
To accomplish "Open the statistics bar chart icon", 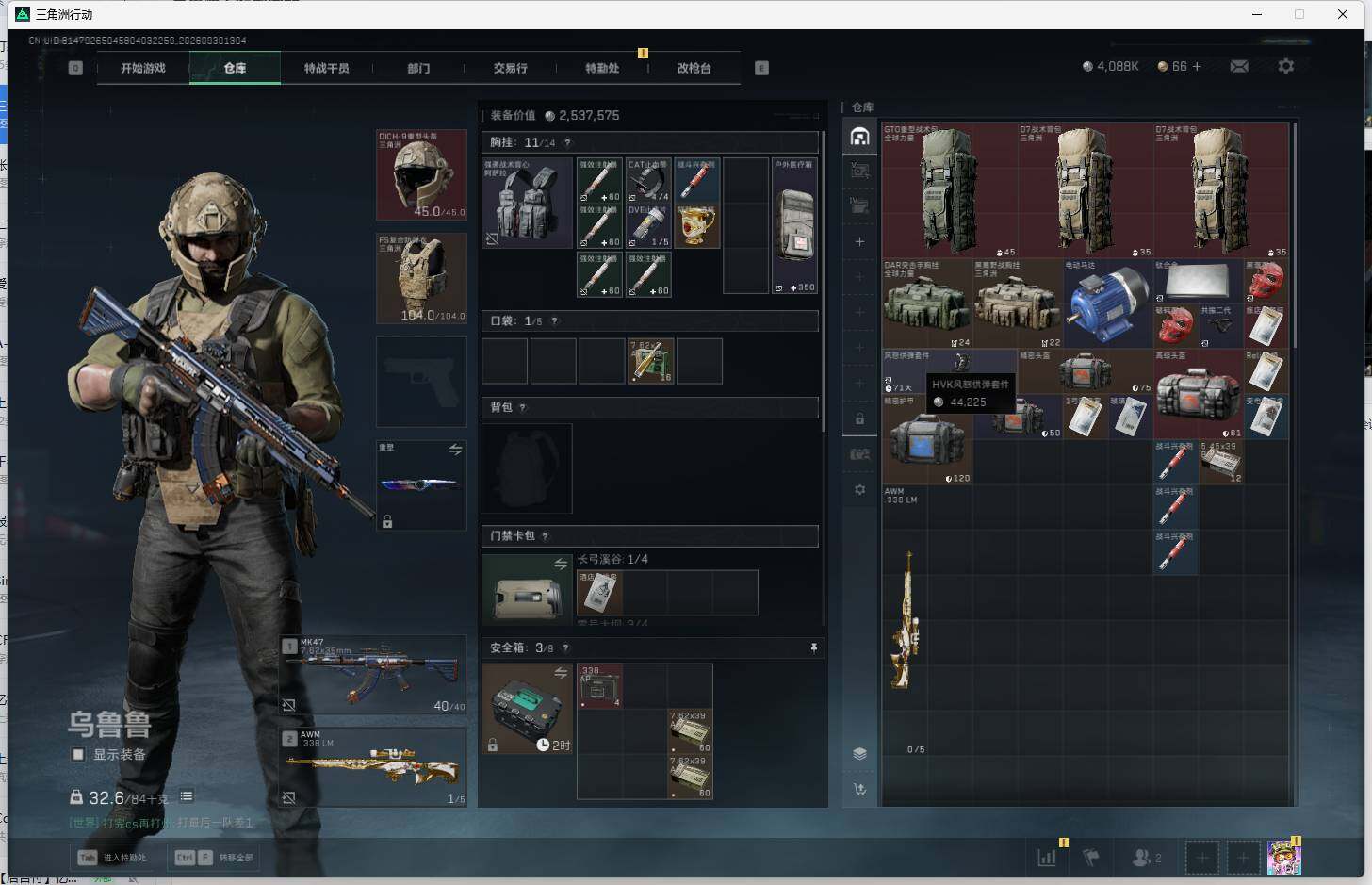I will click(x=1047, y=858).
